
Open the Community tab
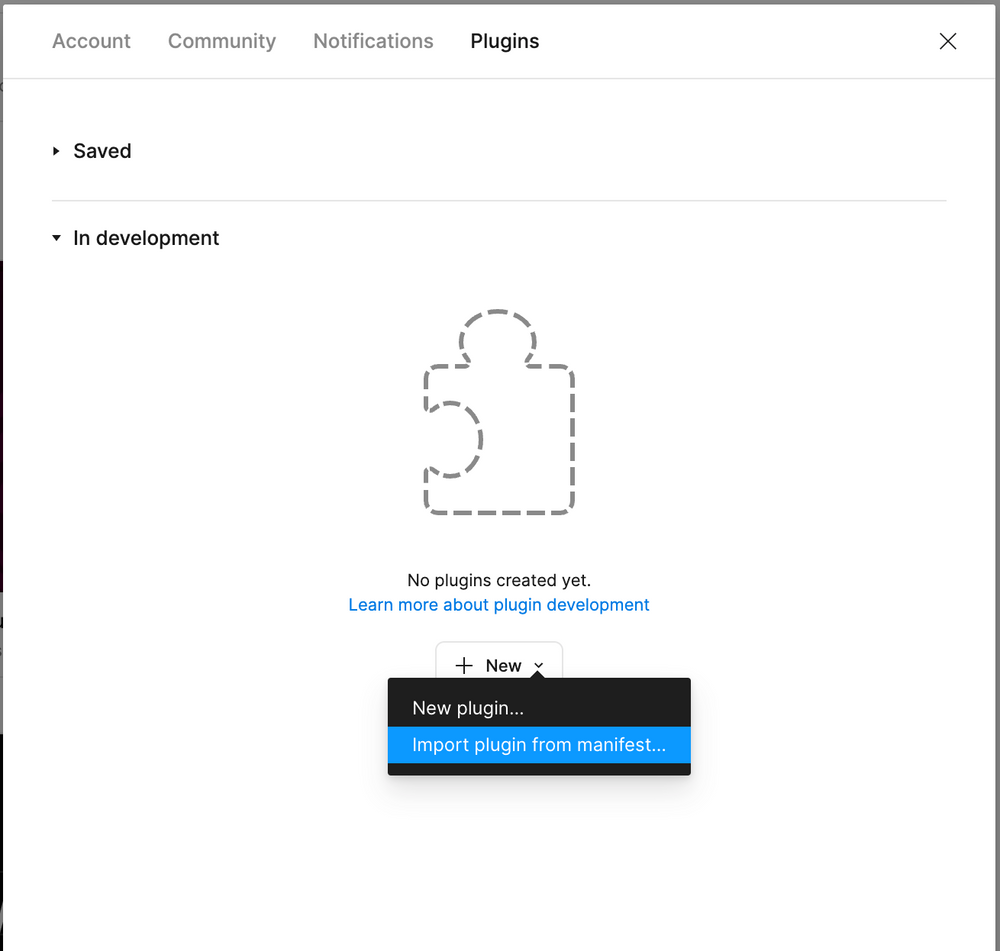pyautogui.click(x=221, y=41)
